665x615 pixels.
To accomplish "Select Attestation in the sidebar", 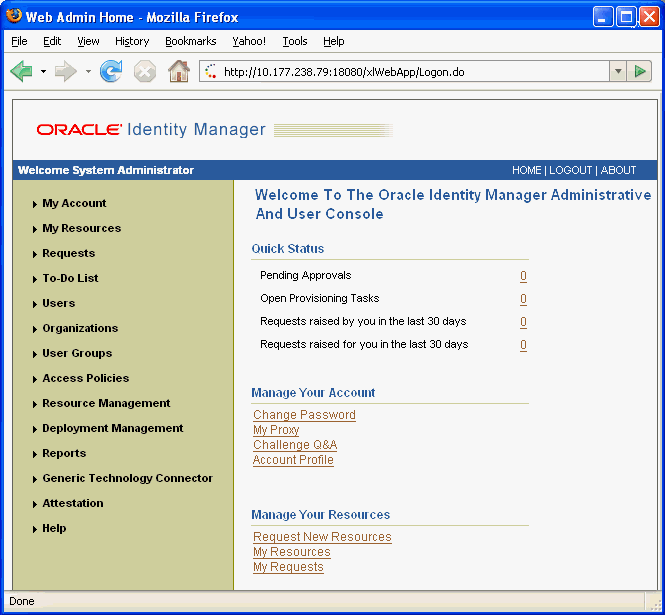I will 73,503.
